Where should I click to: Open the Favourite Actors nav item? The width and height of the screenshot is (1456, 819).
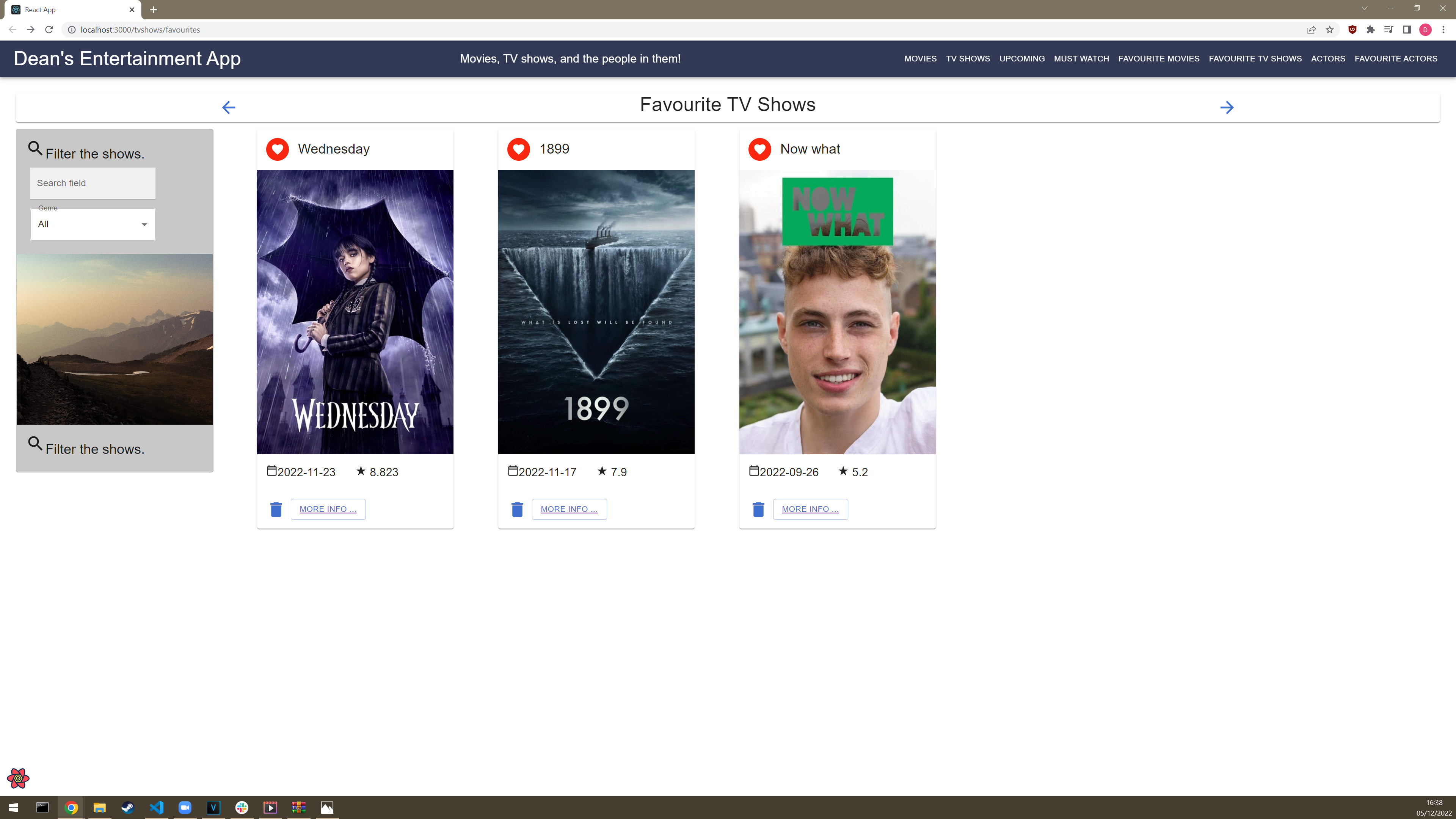pos(1395,59)
